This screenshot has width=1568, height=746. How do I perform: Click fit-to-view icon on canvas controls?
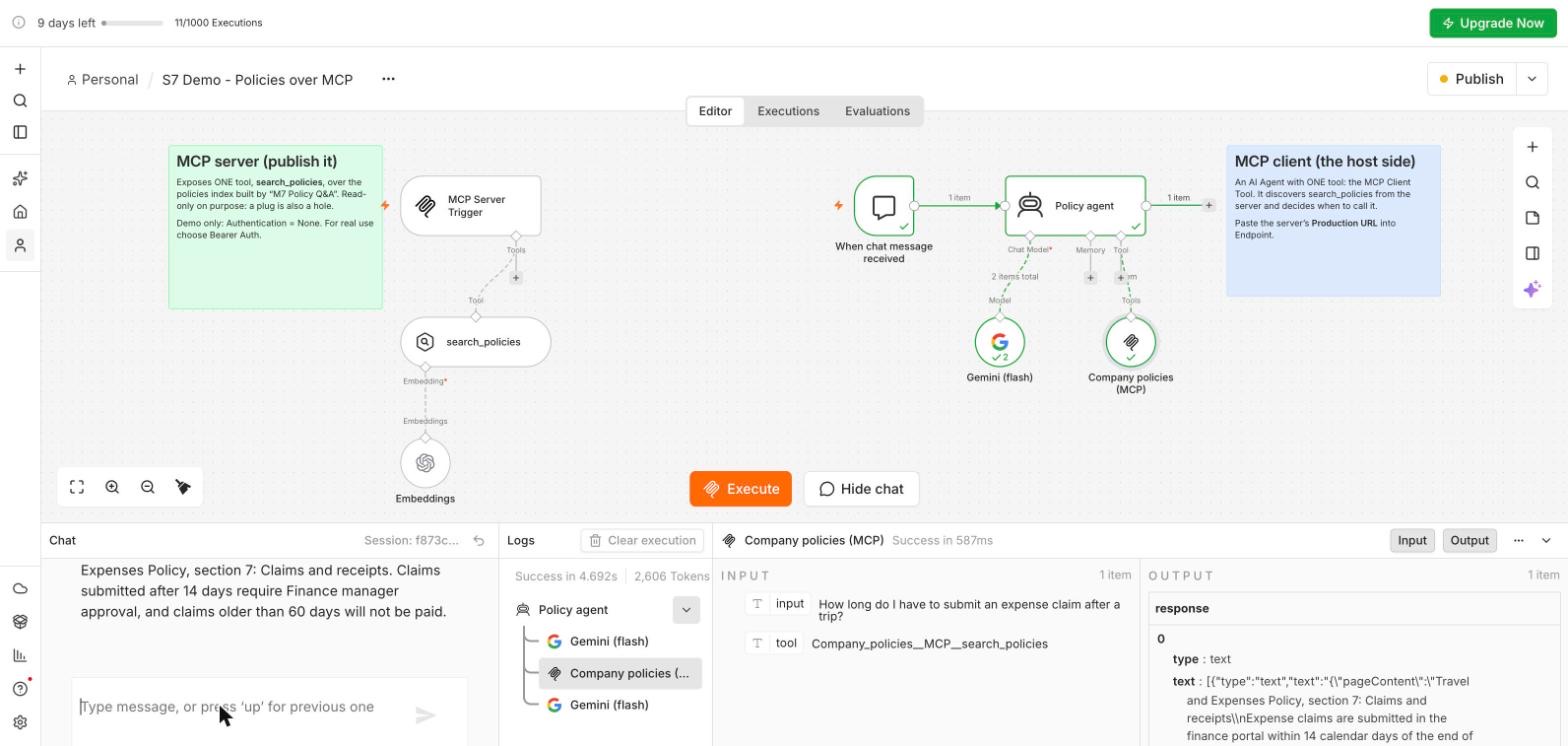(x=77, y=487)
